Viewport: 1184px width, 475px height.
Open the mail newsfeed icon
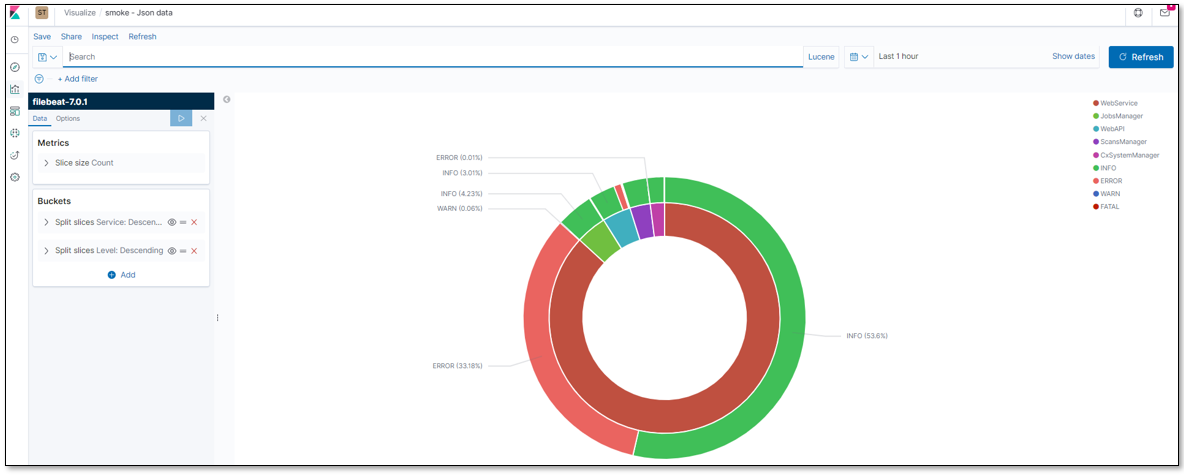point(1165,14)
